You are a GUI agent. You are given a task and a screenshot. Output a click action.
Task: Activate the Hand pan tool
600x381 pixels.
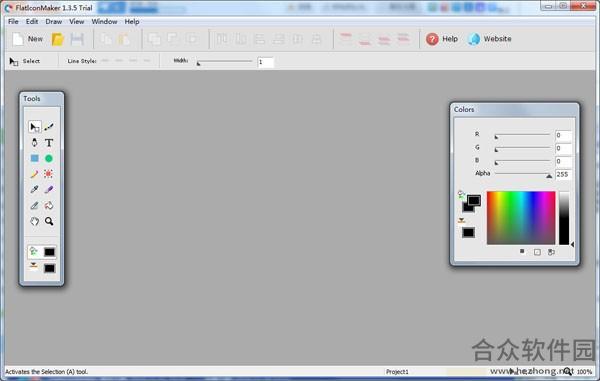pos(34,221)
